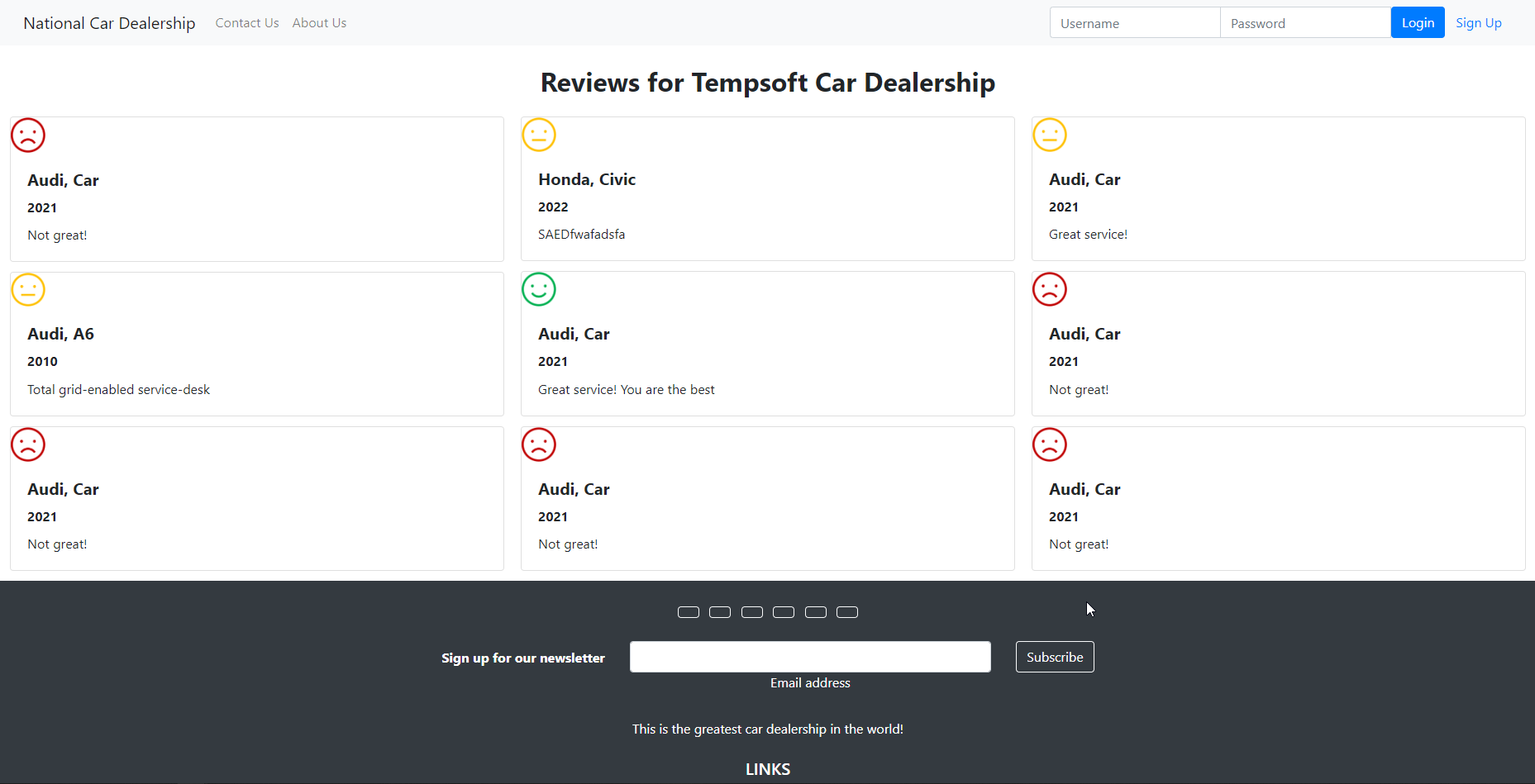Click 'Total grid-enabled service-desk' review text
Viewport: 1535px width, 784px height.
click(118, 389)
